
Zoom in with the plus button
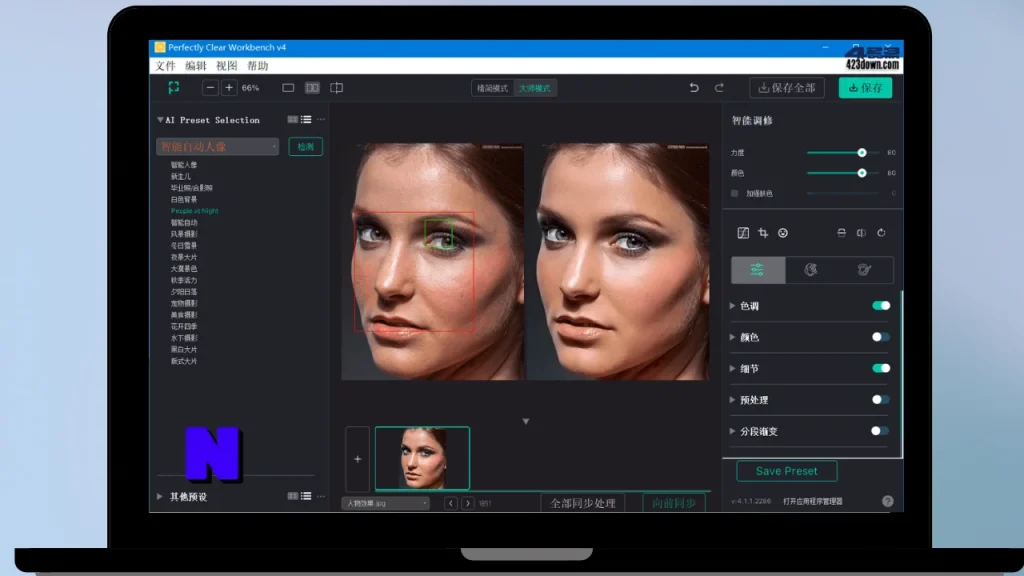coord(229,88)
